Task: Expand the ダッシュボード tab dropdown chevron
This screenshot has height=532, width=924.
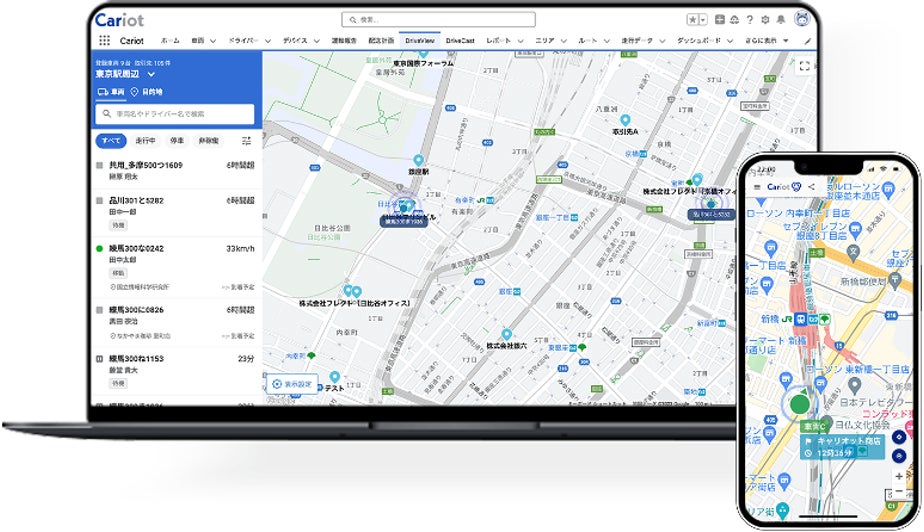Action: click(730, 41)
